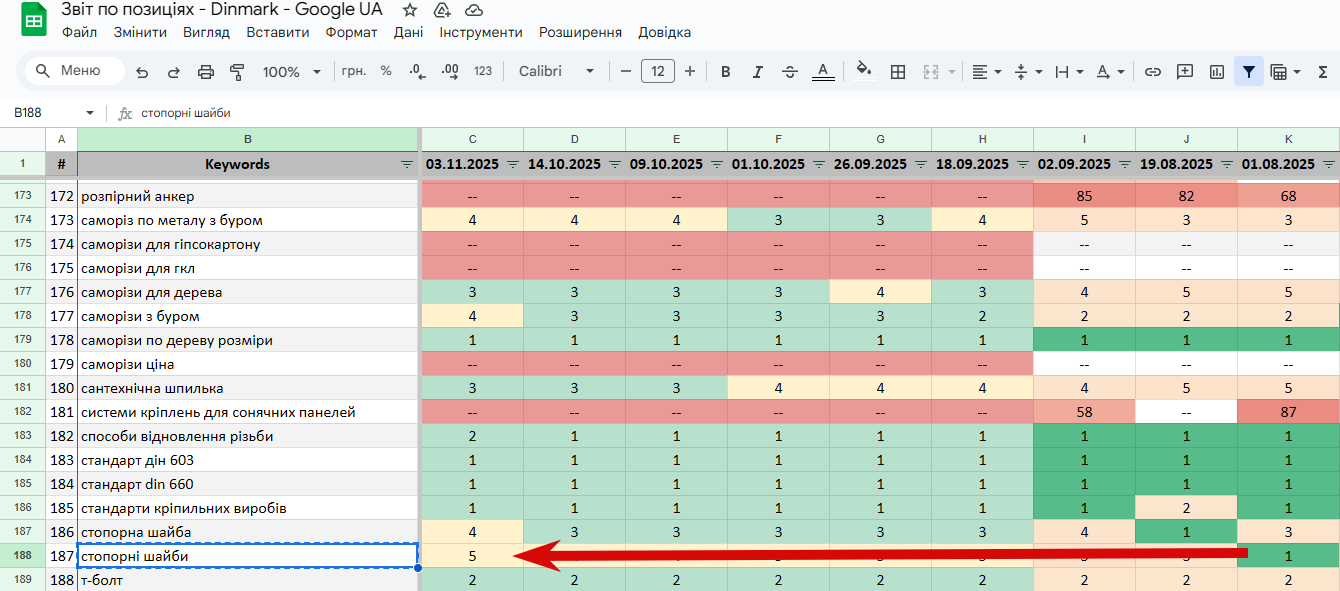Image resolution: width=1340 pixels, height=591 pixels.
Task: Open the zoom level dropdown
Action: point(291,72)
